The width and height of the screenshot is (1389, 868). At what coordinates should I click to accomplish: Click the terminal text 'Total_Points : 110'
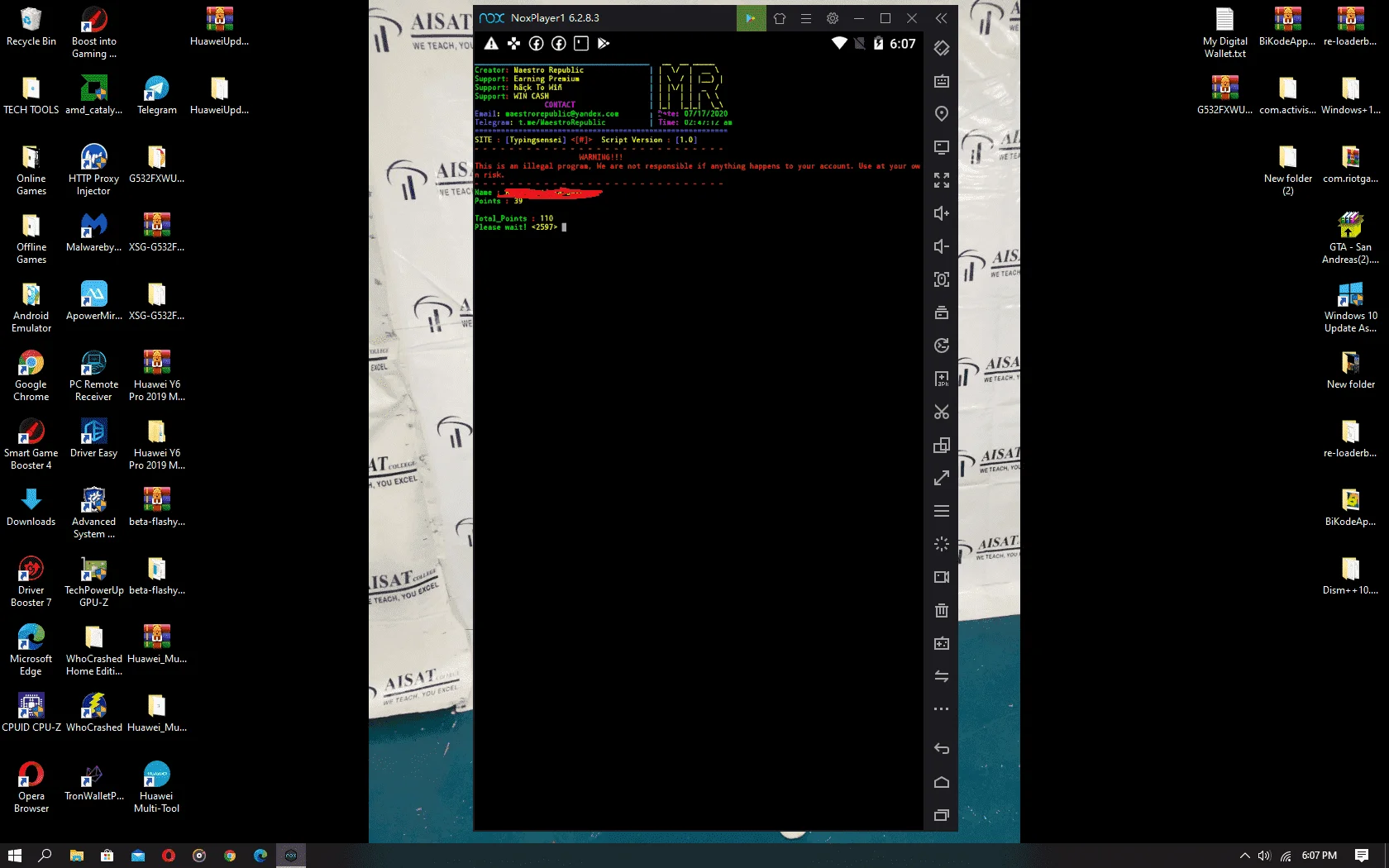(x=513, y=218)
